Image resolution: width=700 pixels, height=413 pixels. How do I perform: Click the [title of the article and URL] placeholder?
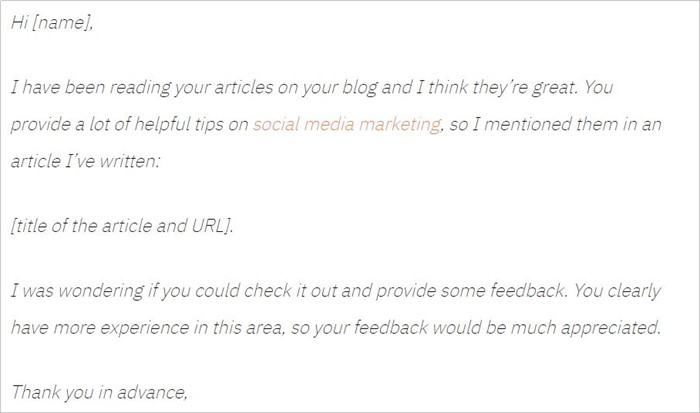[x=122, y=226]
